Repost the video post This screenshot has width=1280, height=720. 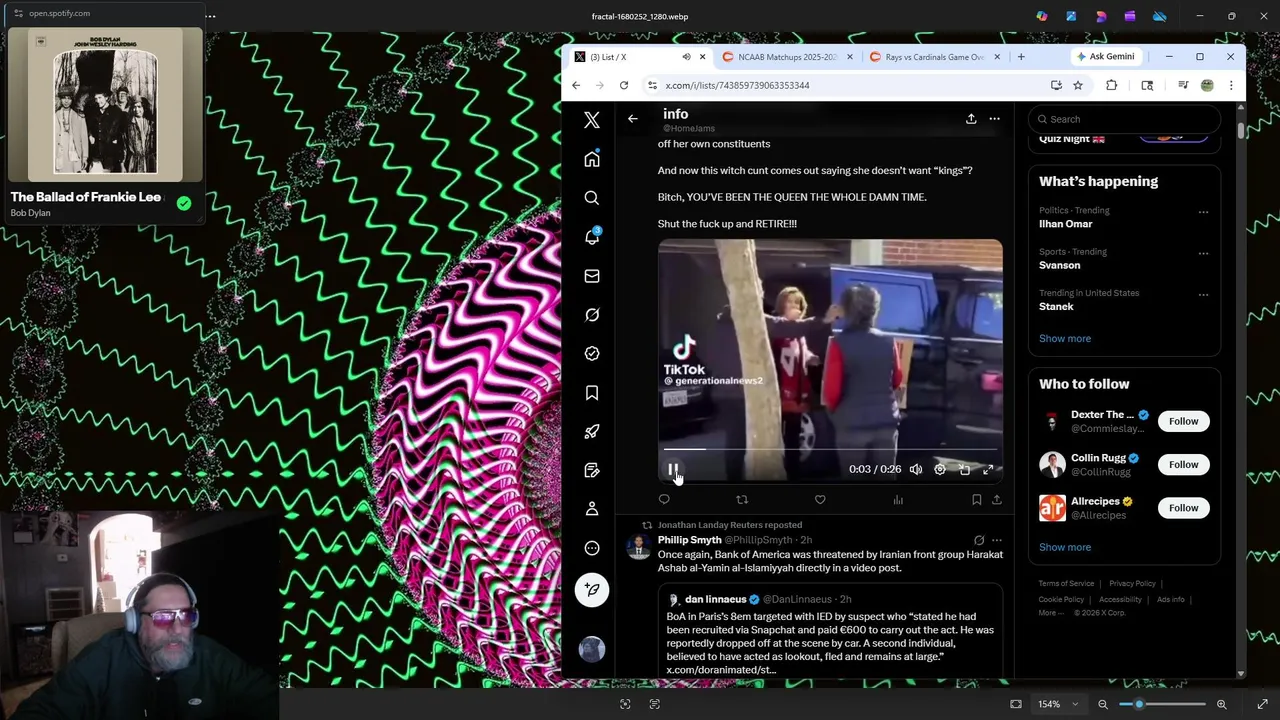point(742,499)
